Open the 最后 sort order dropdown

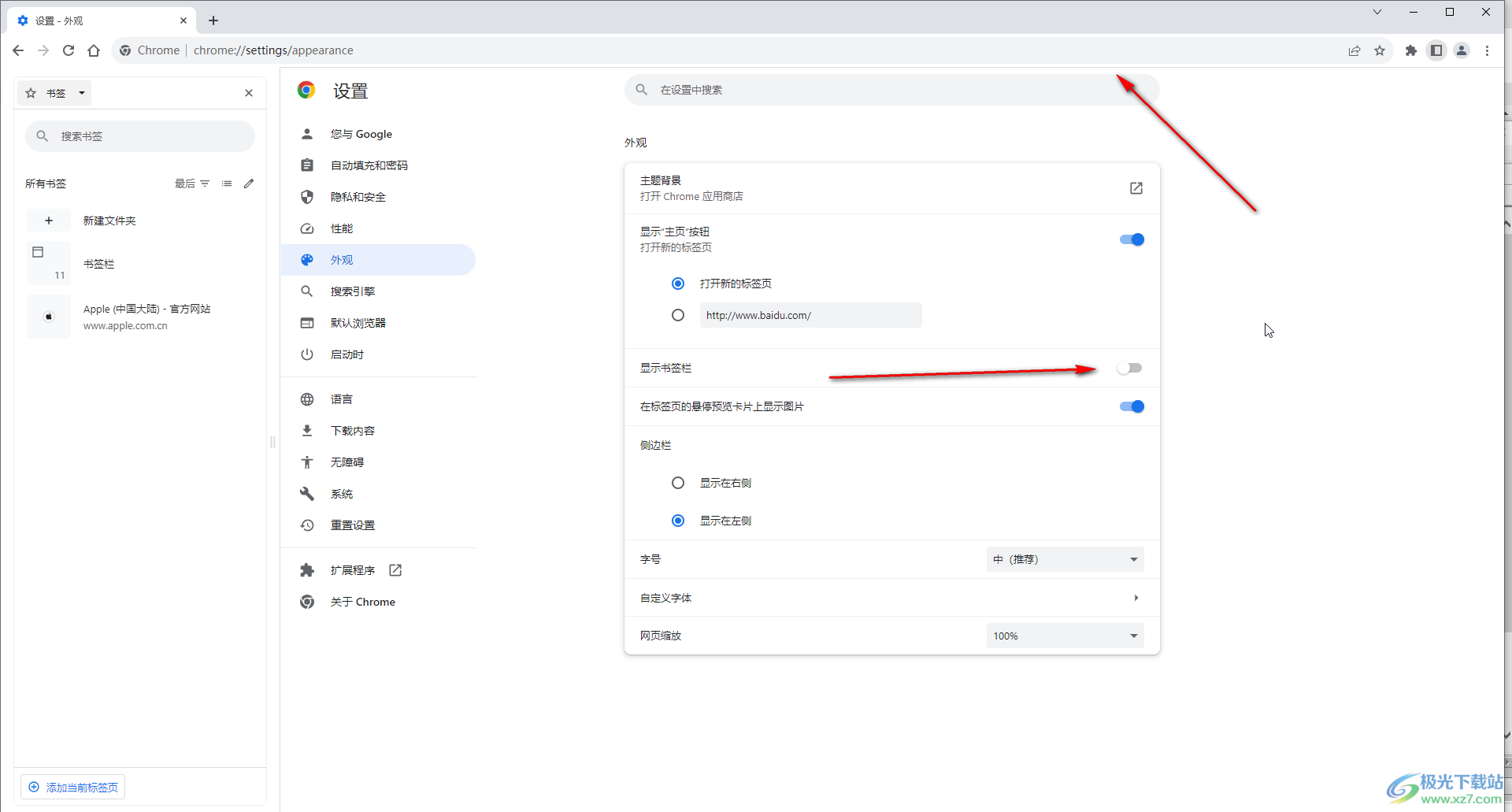[x=192, y=184]
